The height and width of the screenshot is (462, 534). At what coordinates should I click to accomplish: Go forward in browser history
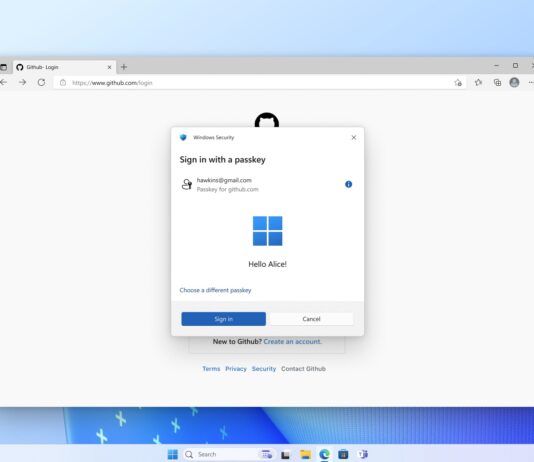(x=22, y=82)
